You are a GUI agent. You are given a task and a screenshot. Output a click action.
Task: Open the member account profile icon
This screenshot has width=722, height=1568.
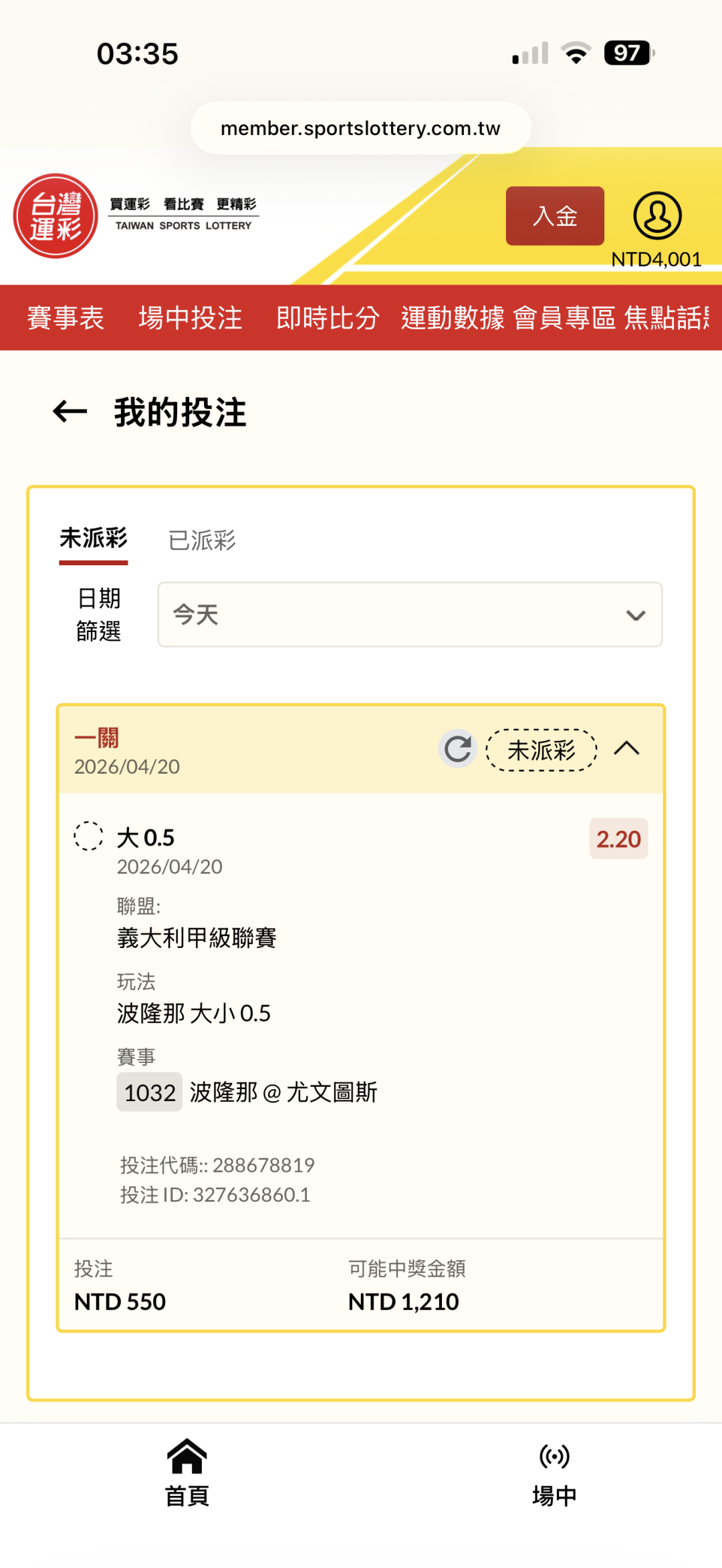coord(657,216)
